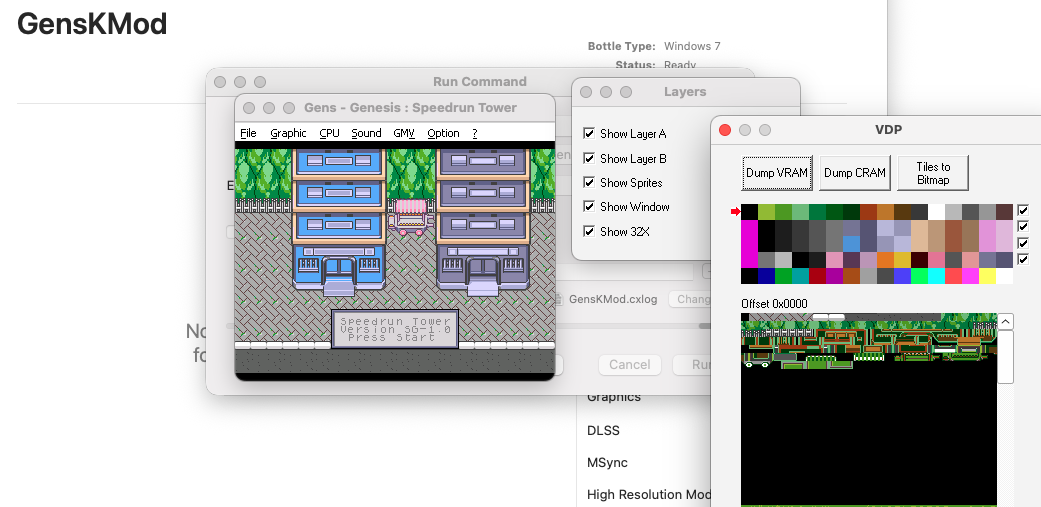Viewport: 1041px width, 507px height.
Task: Click the Offset 0x0000 label
Action: click(x=774, y=304)
